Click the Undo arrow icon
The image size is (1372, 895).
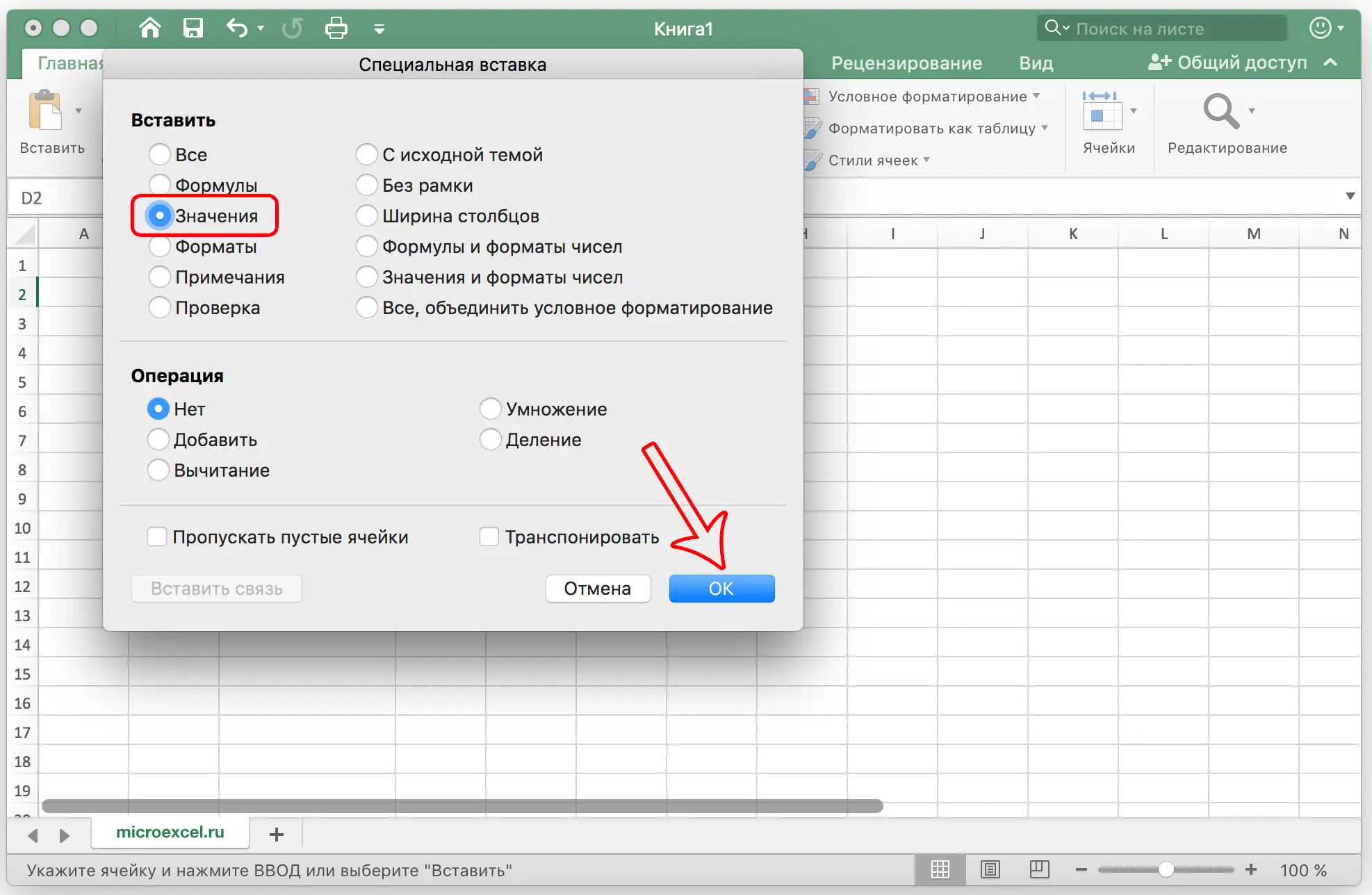click(x=236, y=28)
